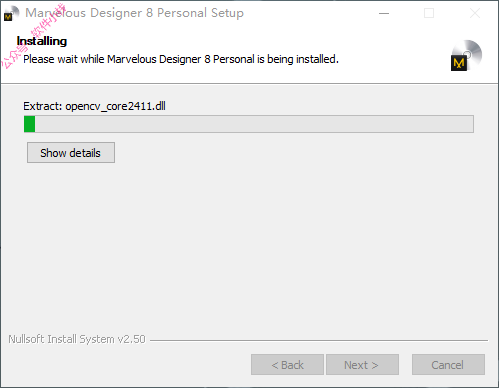
Task: Click the empty gray area below Show details
Action: pos(249,247)
